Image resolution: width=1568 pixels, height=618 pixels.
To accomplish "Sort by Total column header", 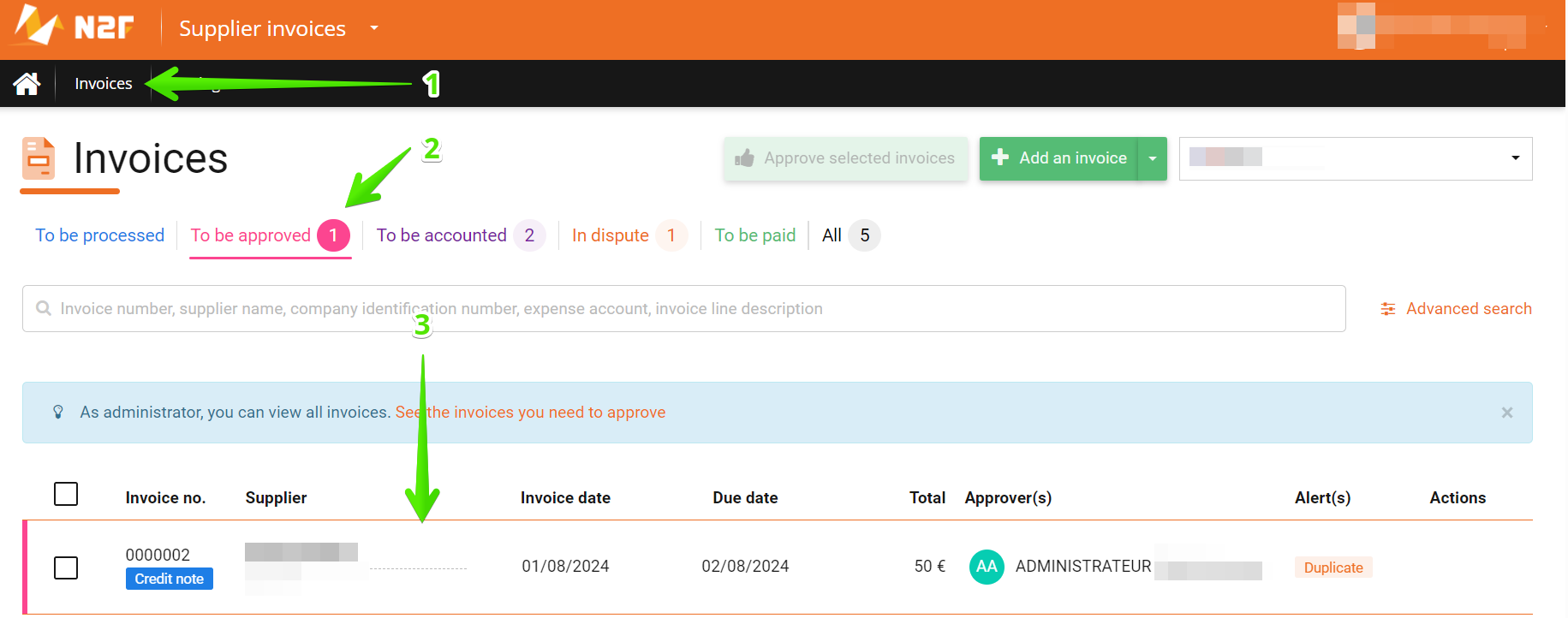I will coord(927,498).
